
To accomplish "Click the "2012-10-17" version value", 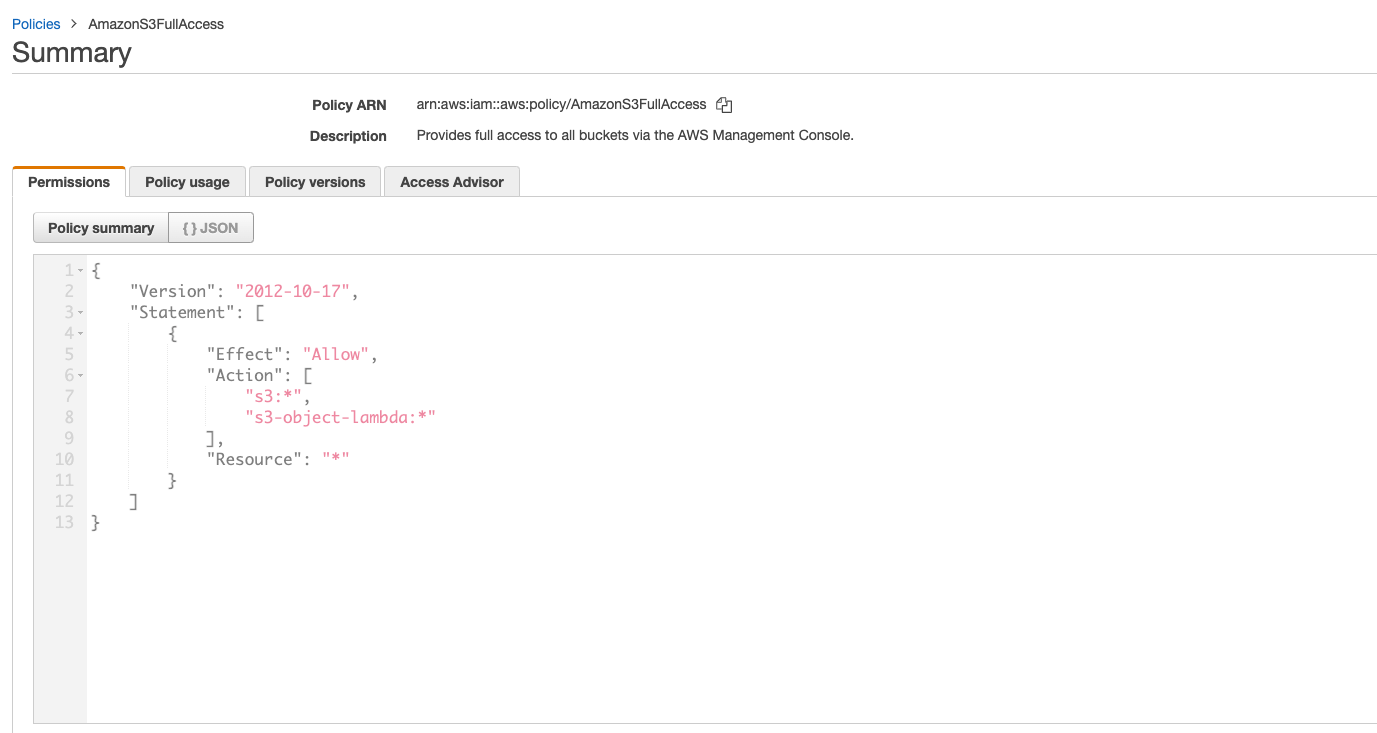I will coord(292,291).
